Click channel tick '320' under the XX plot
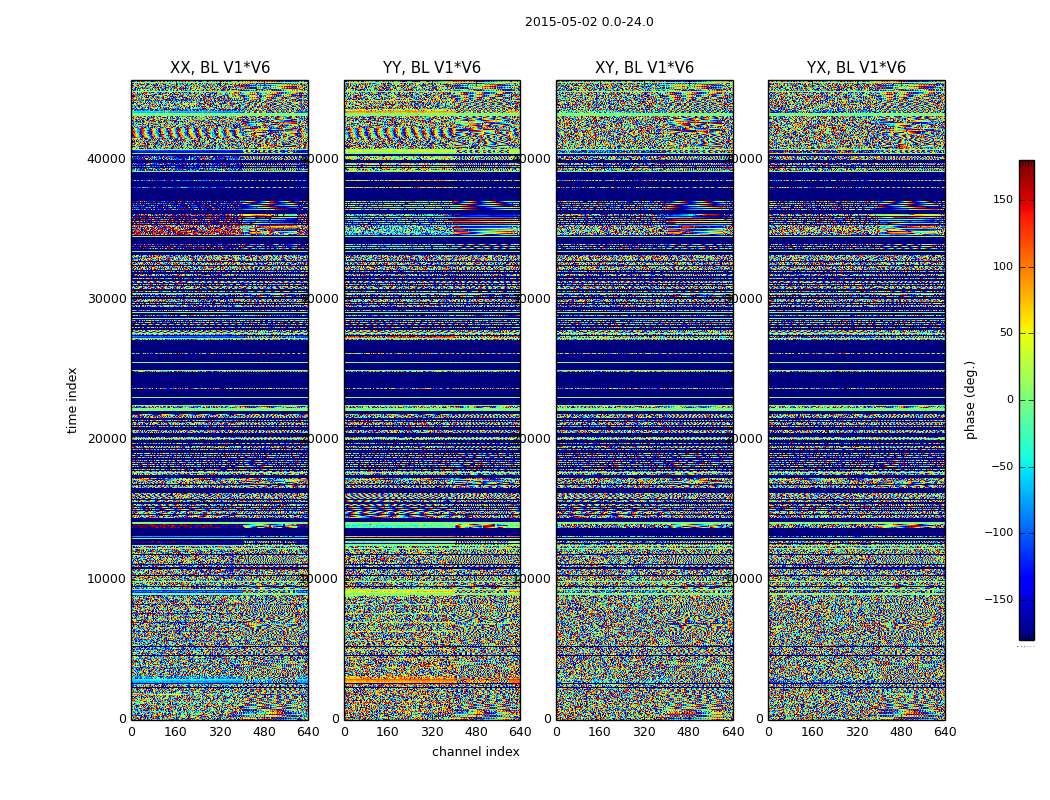The width and height of the screenshot is (1050, 800). tap(220, 732)
